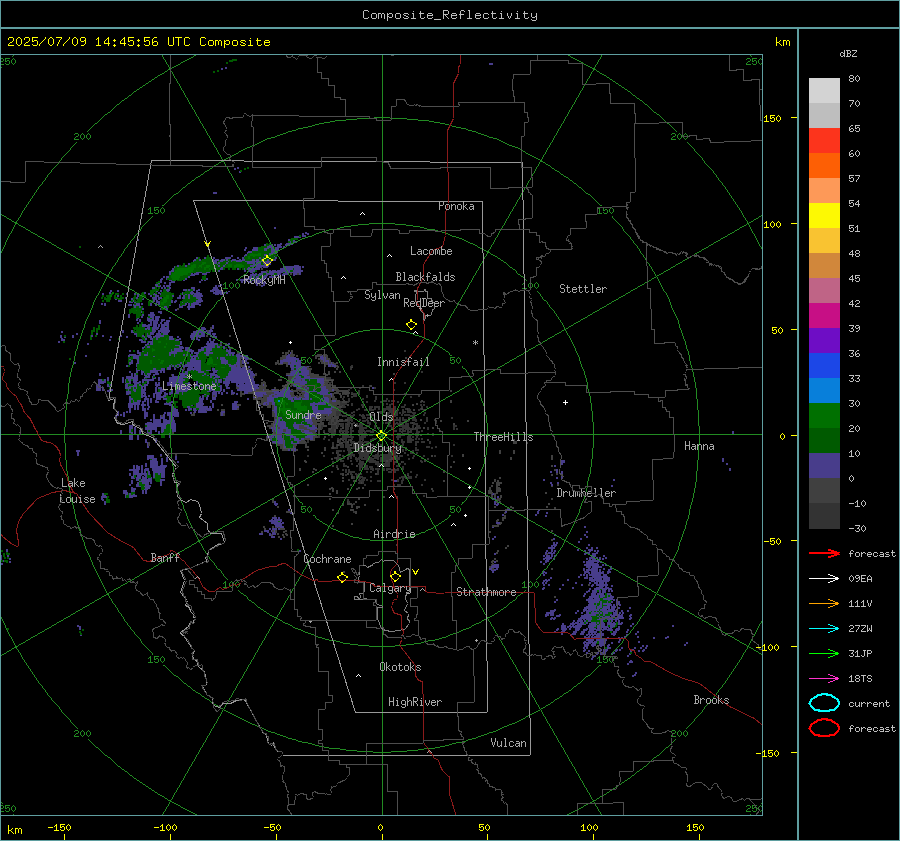Click the Vulcan town label
This screenshot has width=900, height=841.
[508, 743]
